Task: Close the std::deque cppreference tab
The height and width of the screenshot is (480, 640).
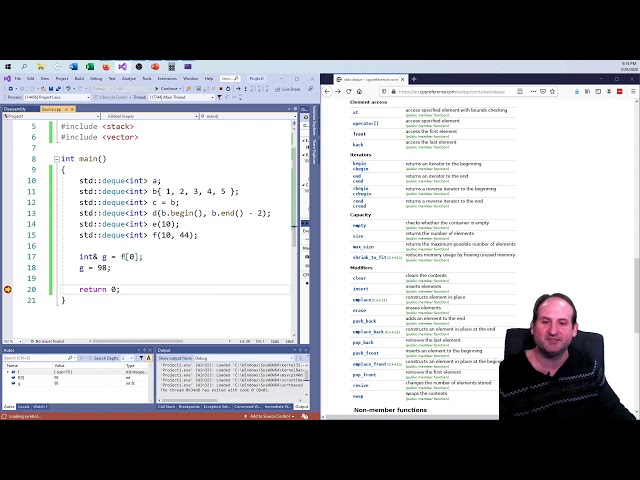Action: 402,79
